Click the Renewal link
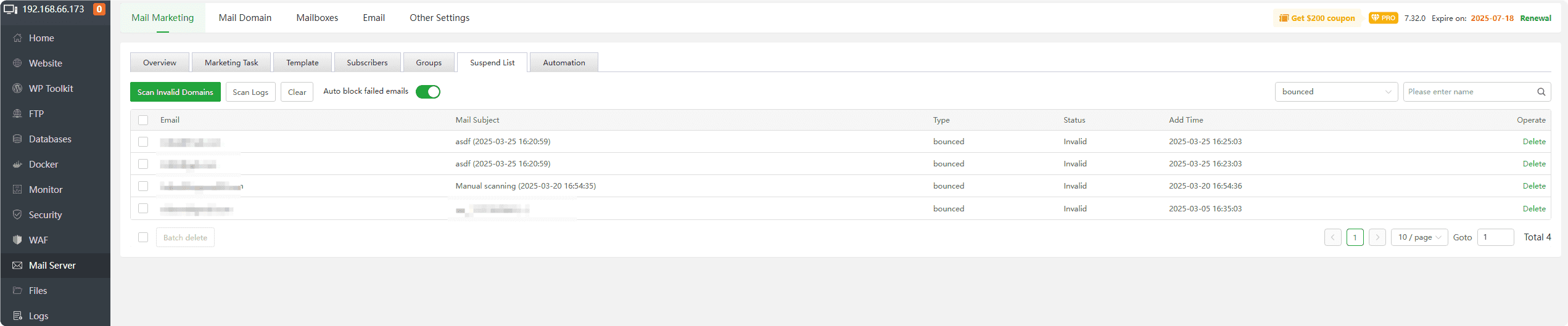Viewport: 1568px width, 326px height. click(x=1535, y=18)
